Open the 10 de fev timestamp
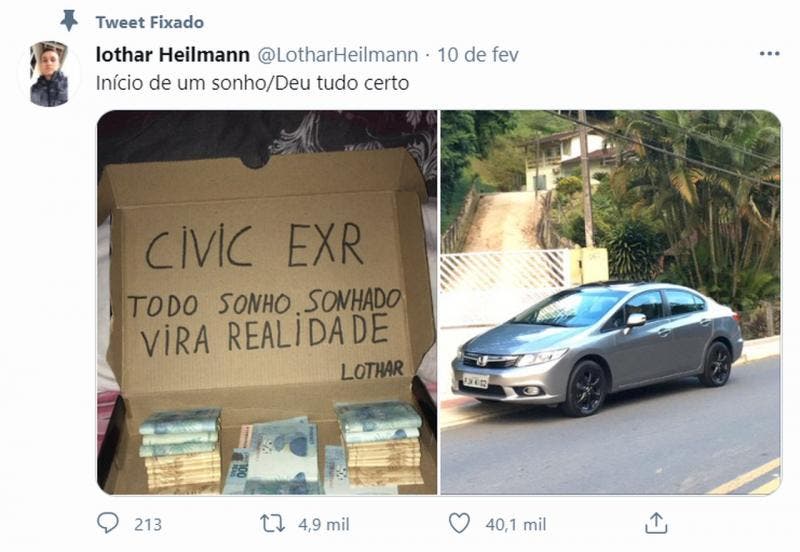Image resolution: width=800 pixels, height=552 pixels. click(478, 55)
